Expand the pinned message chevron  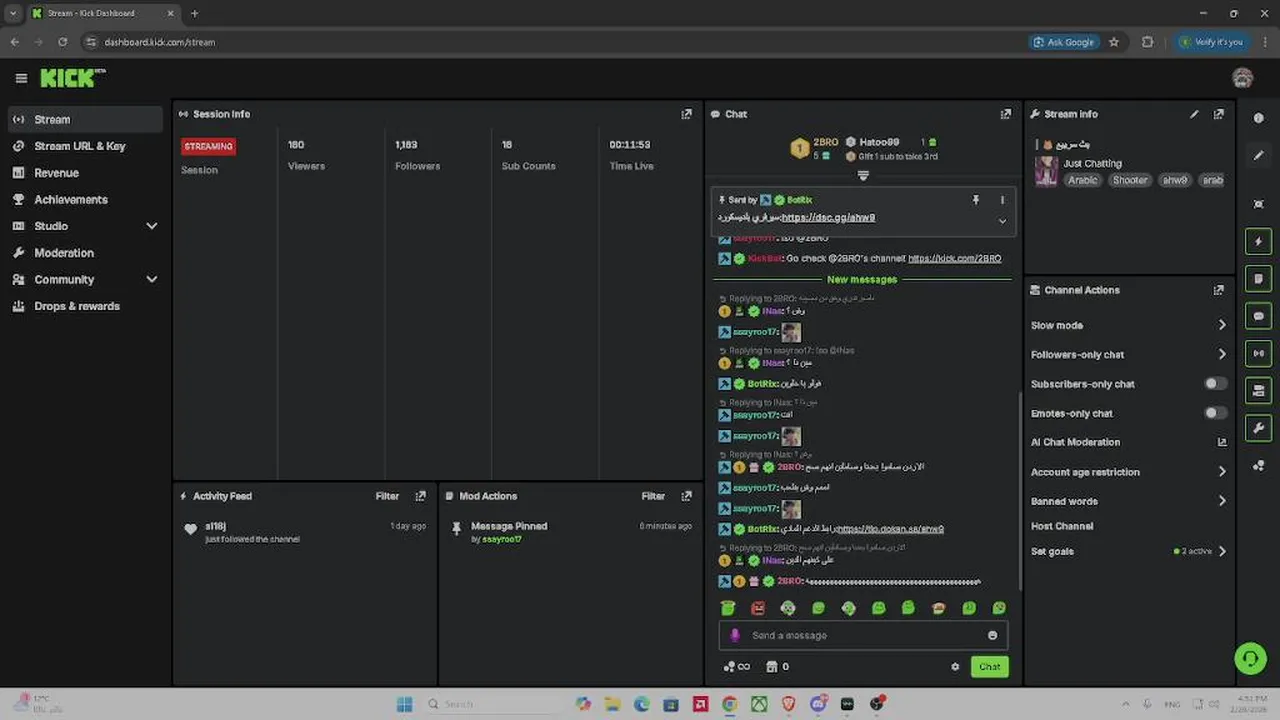1002,221
